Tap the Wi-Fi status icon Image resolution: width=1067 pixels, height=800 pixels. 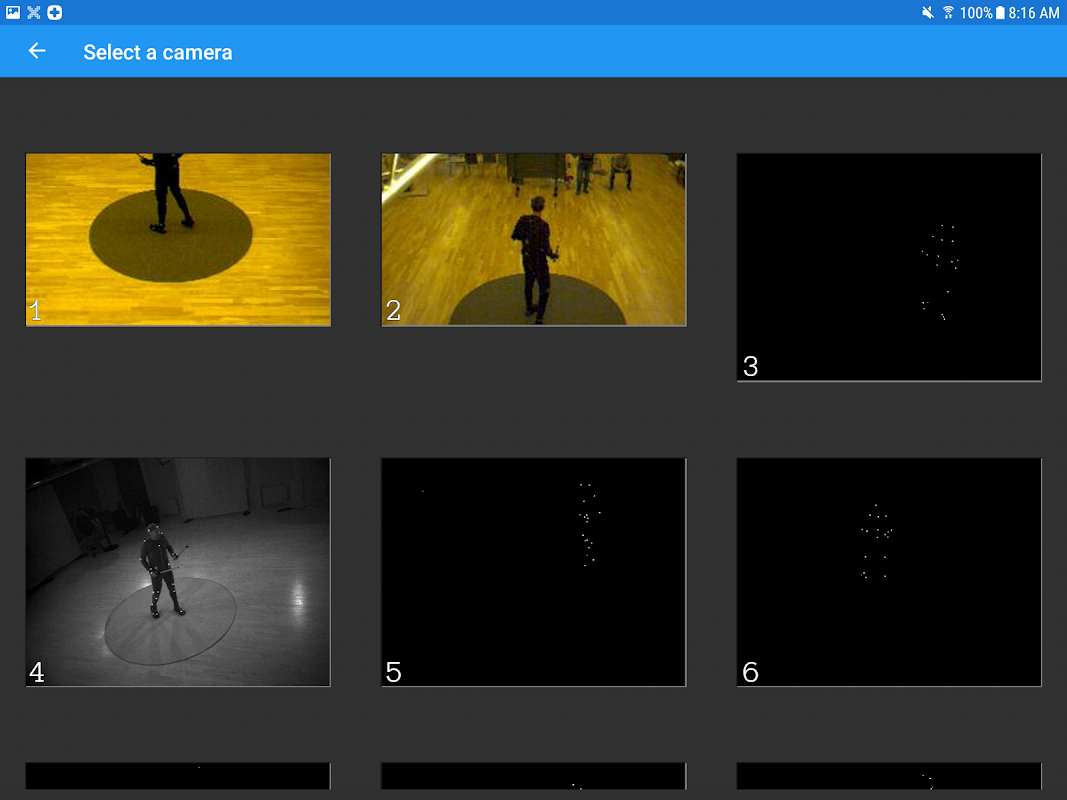point(948,12)
